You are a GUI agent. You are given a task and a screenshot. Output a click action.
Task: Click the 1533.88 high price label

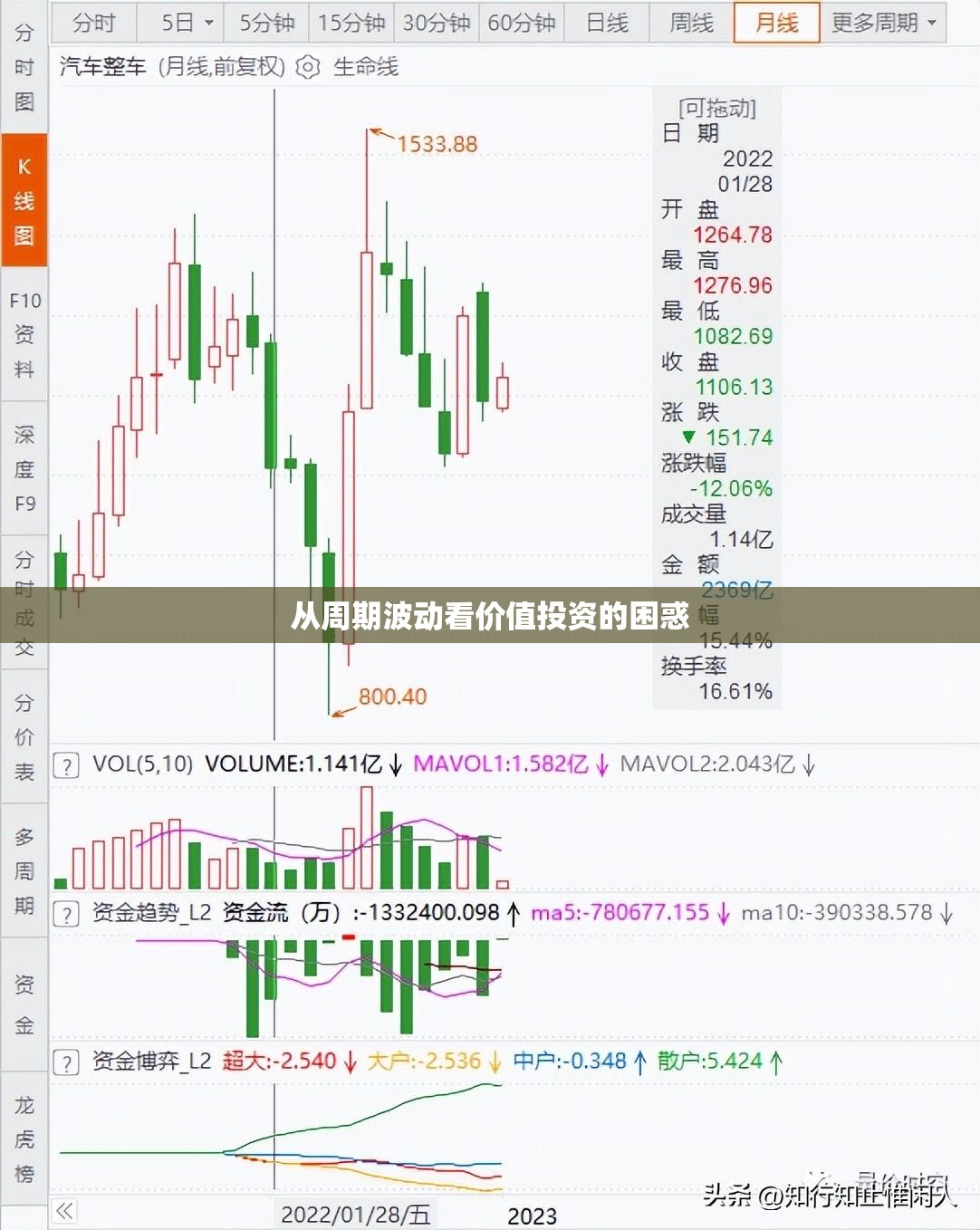(x=437, y=144)
